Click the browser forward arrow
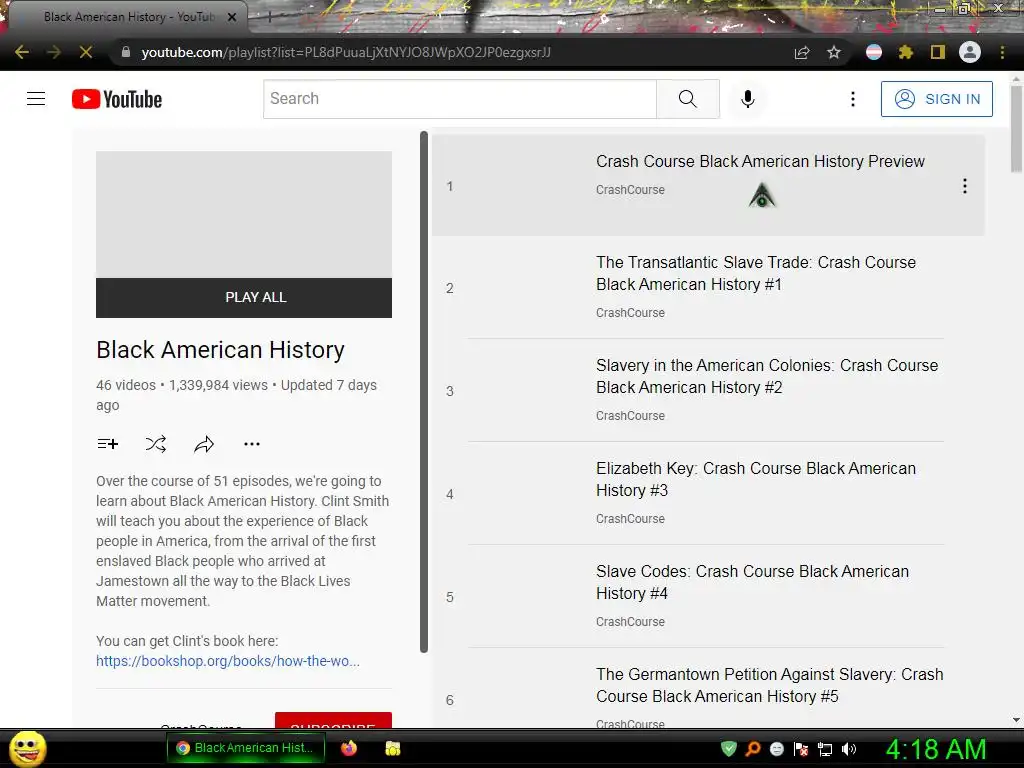The height and width of the screenshot is (768, 1024). (x=54, y=52)
